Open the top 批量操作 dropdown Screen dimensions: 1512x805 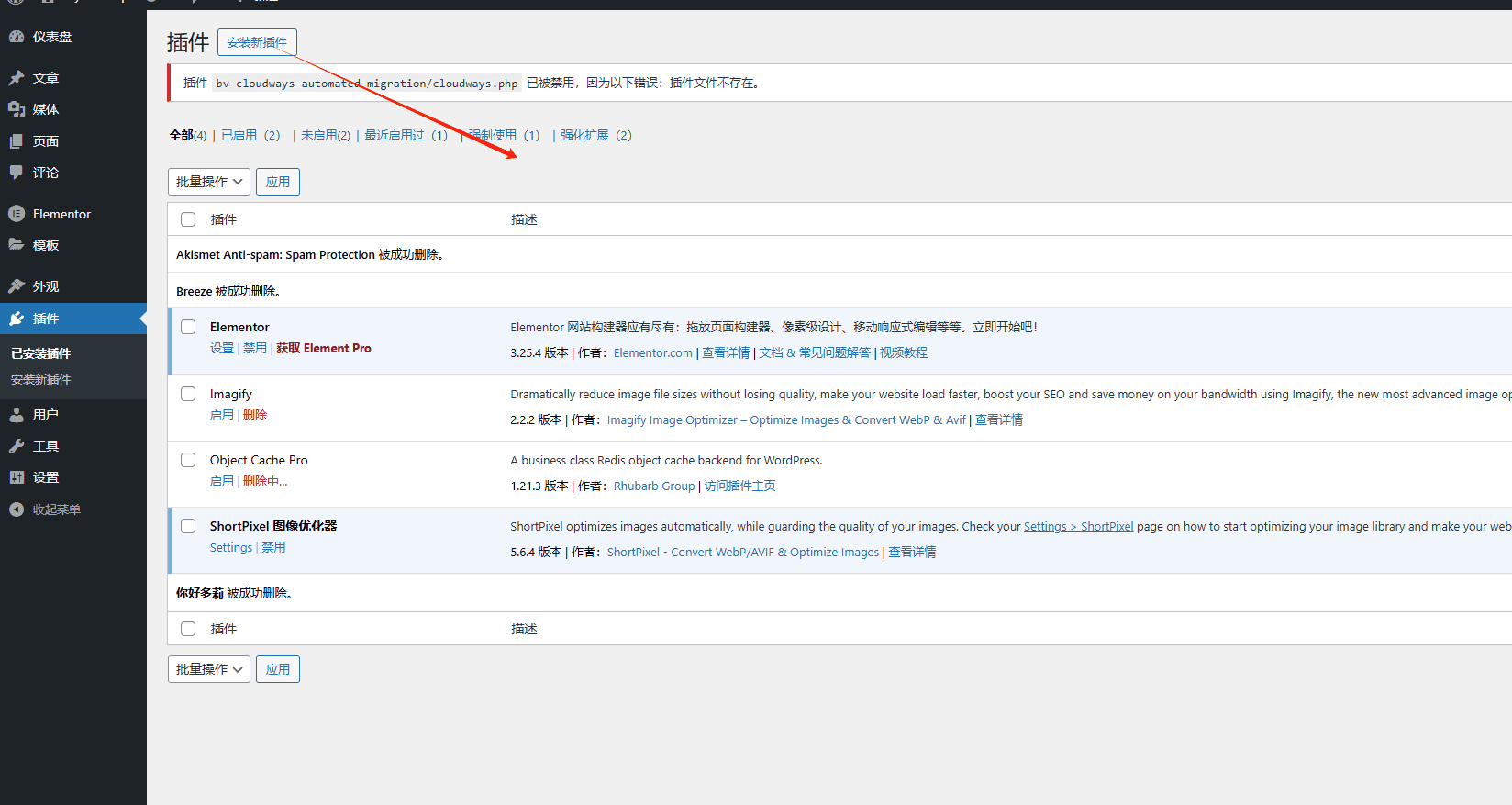[x=209, y=182]
